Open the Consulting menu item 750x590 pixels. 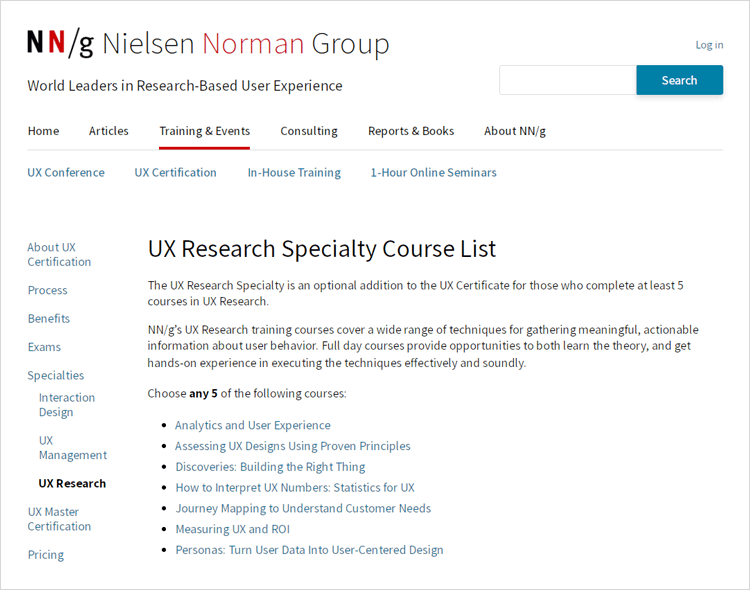coord(309,131)
